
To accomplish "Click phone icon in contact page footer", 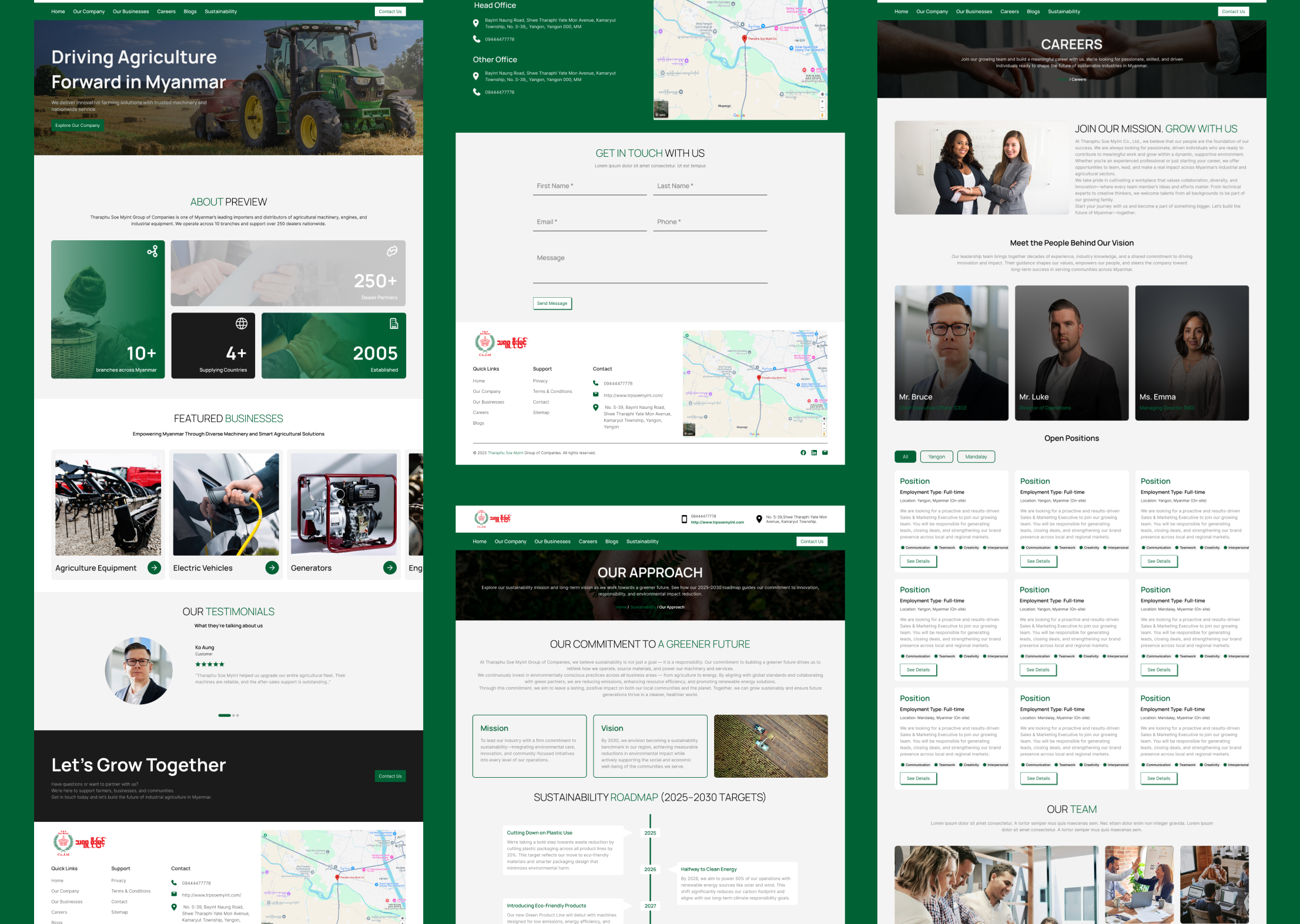I will (595, 383).
